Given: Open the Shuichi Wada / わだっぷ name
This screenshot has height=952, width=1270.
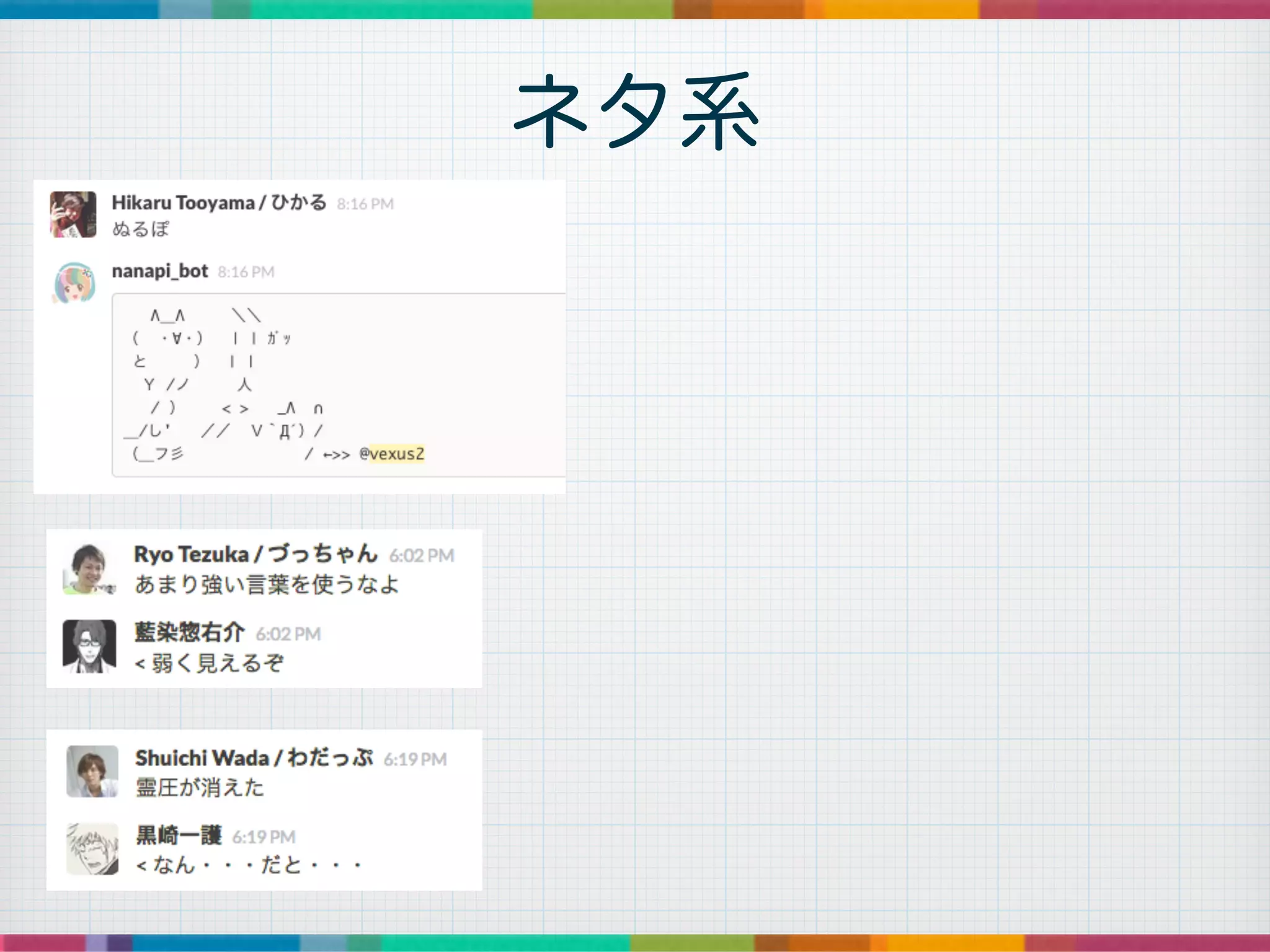Looking at the screenshot, I should click(x=254, y=757).
